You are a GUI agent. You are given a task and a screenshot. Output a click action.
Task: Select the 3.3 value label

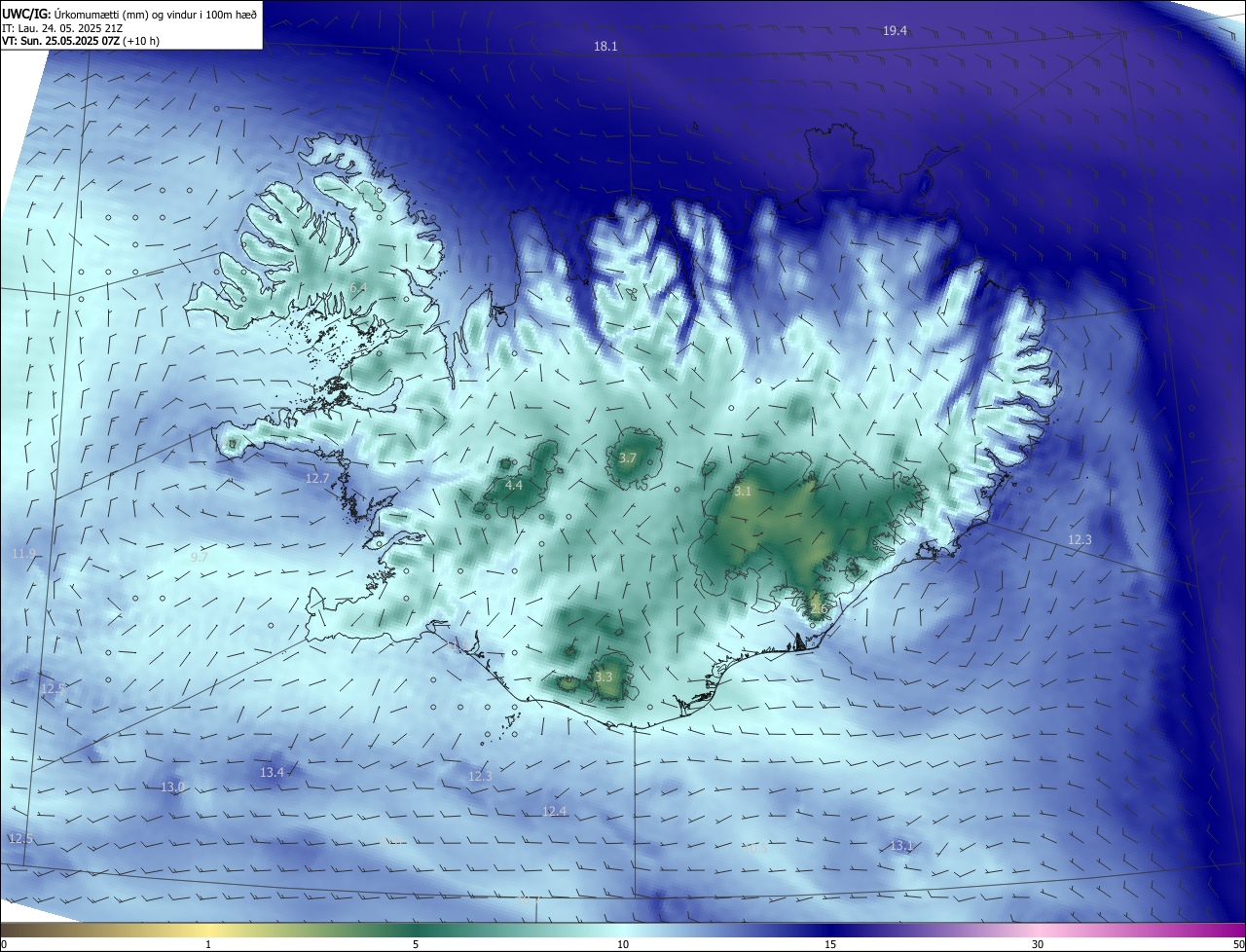click(x=604, y=677)
